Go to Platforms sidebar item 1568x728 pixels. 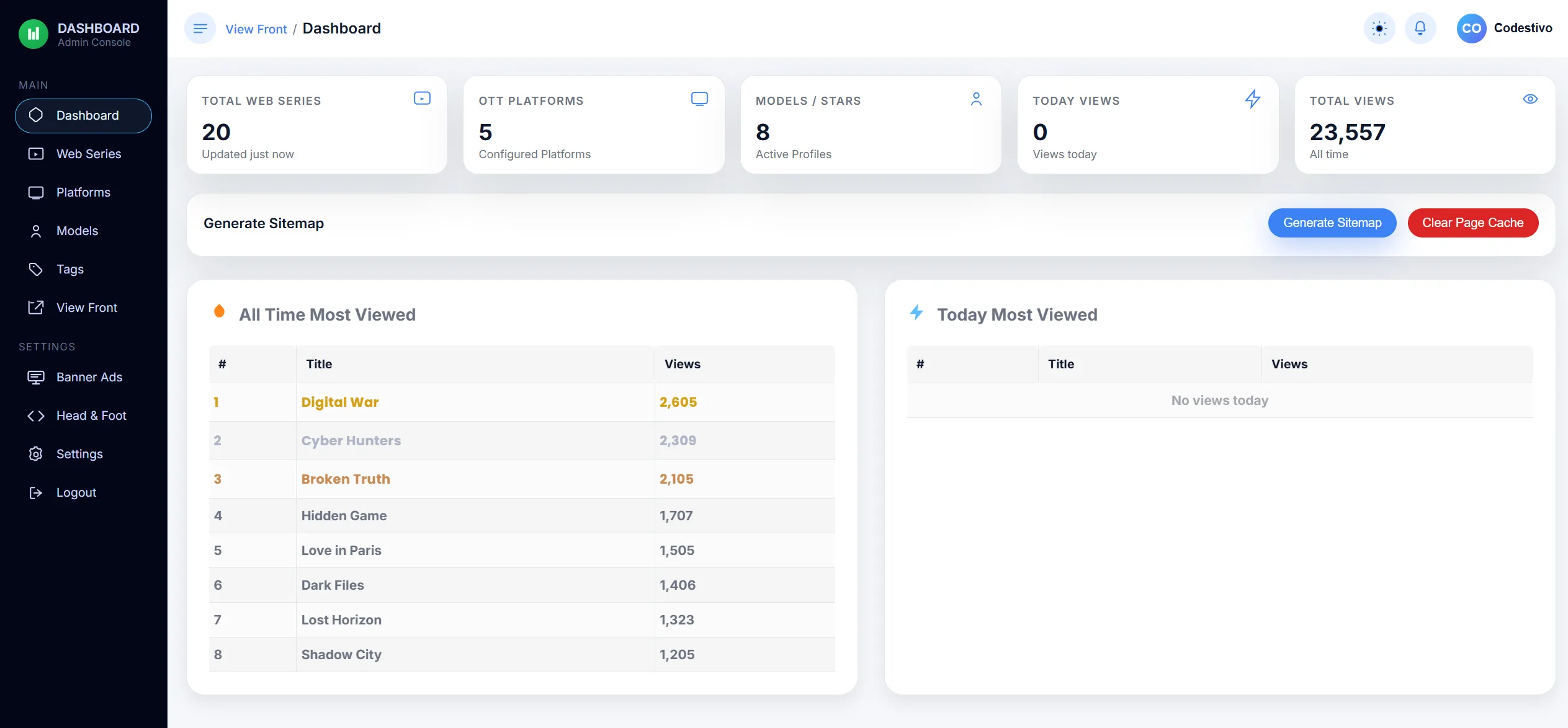click(83, 192)
